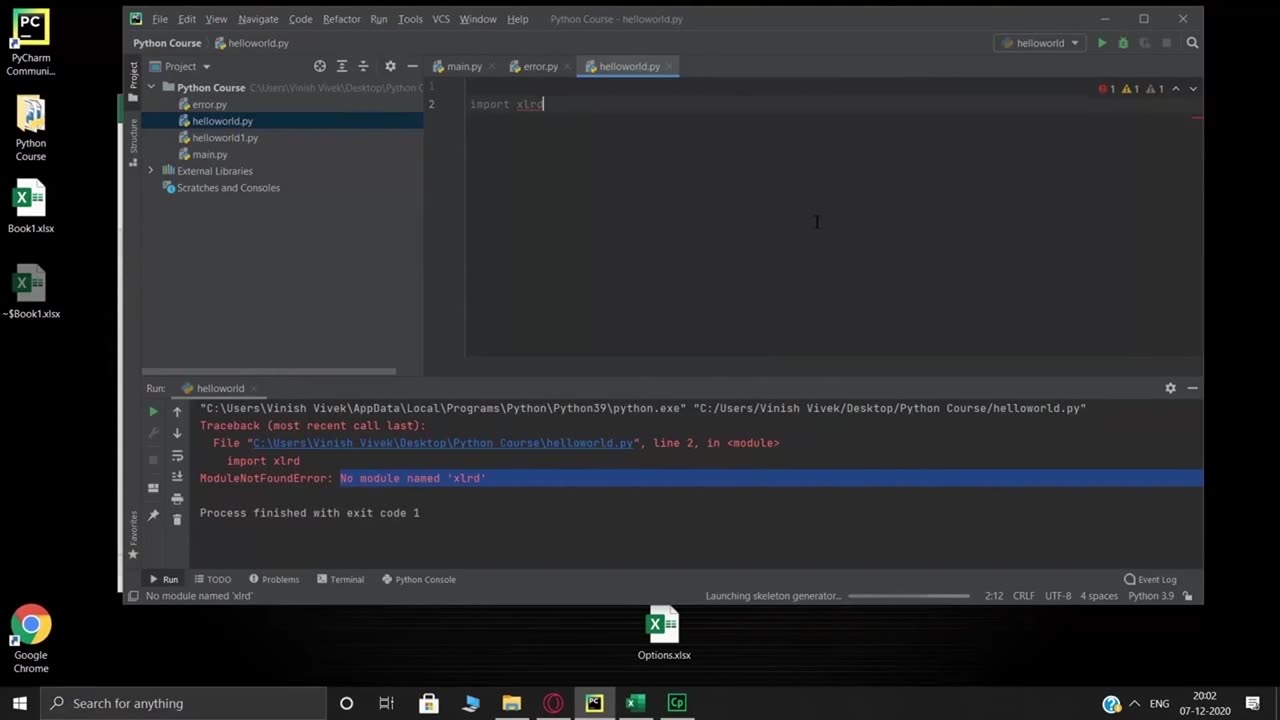Viewport: 1280px width, 720px height.
Task: Open the File menu
Action: [x=160, y=19]
